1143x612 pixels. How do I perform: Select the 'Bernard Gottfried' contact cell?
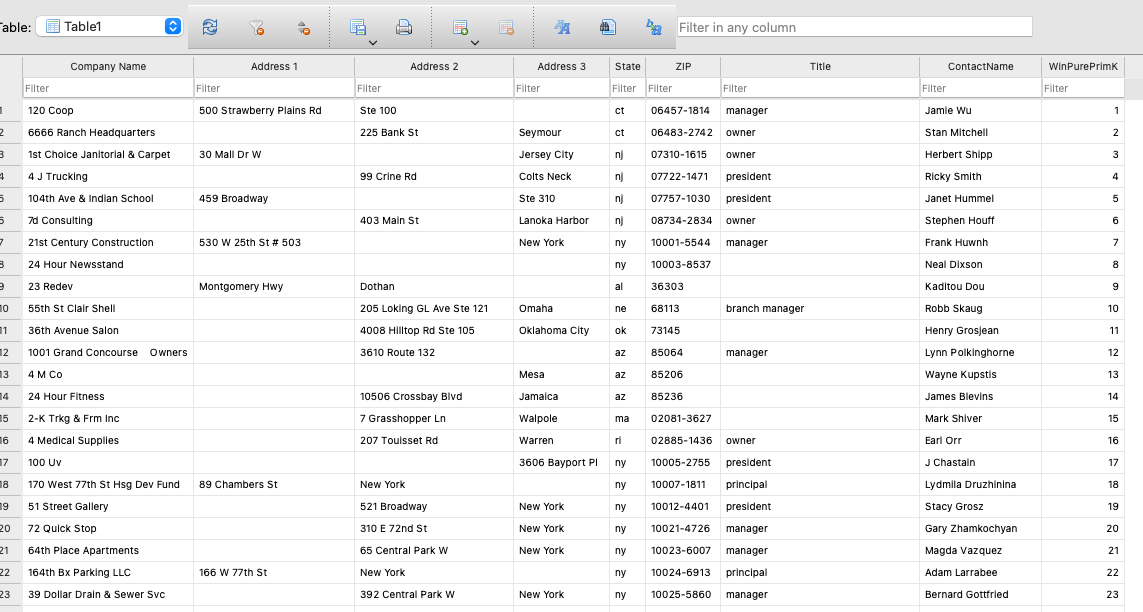click(x=980, y=595)
